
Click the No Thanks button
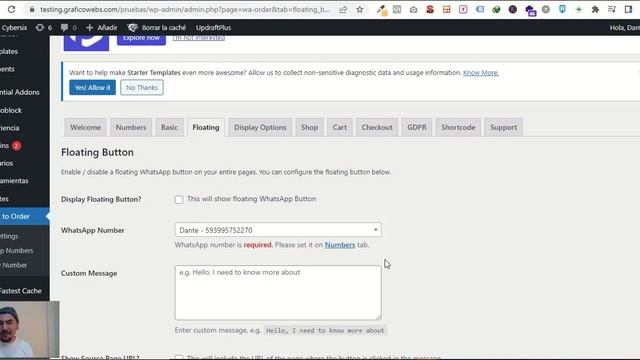point(142,87)
